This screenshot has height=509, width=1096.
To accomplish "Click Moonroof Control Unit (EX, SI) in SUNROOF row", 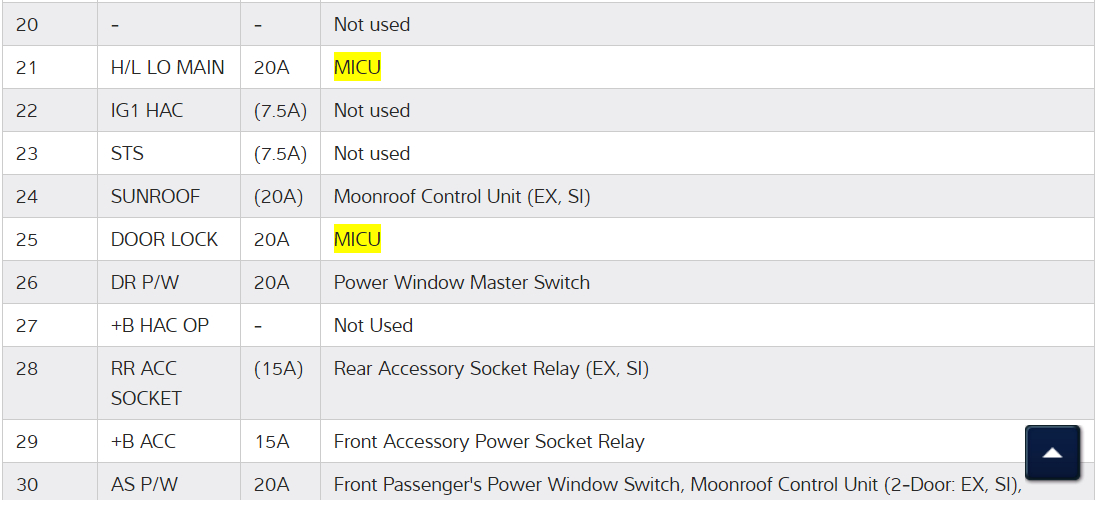I will [461, 197].
